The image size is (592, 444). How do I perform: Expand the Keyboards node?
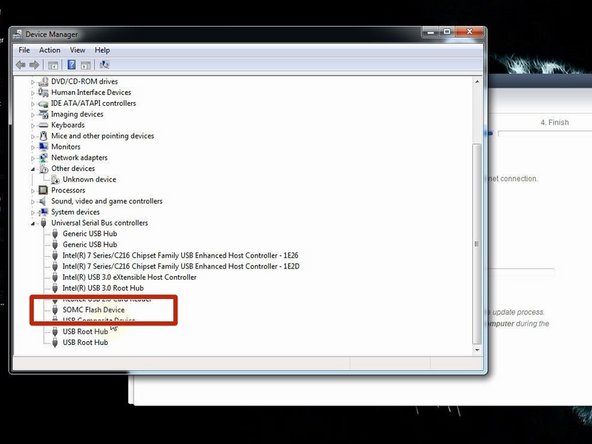pyautogui.click(x=33, y=125)
